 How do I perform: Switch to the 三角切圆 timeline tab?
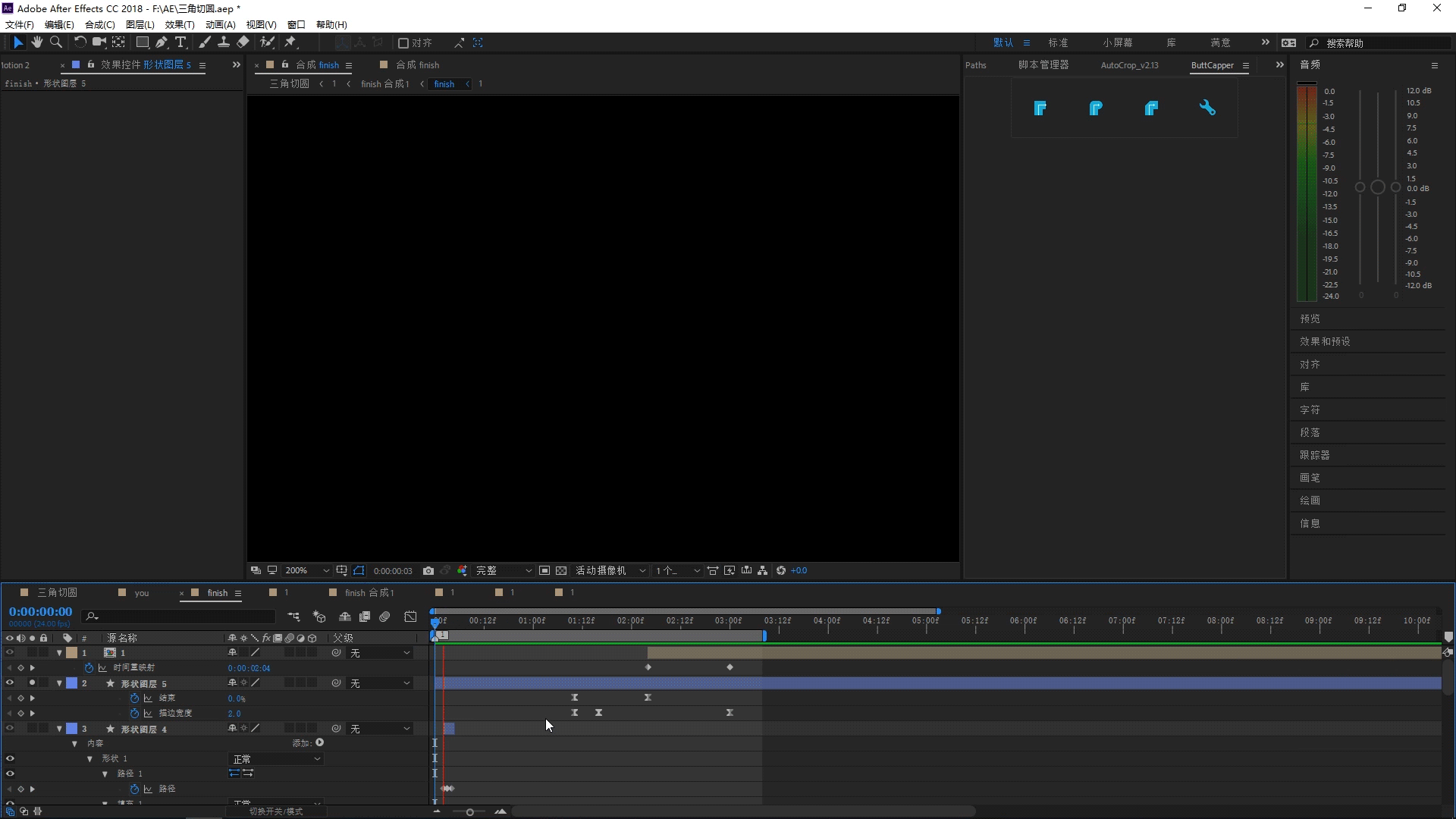[57, 592]
